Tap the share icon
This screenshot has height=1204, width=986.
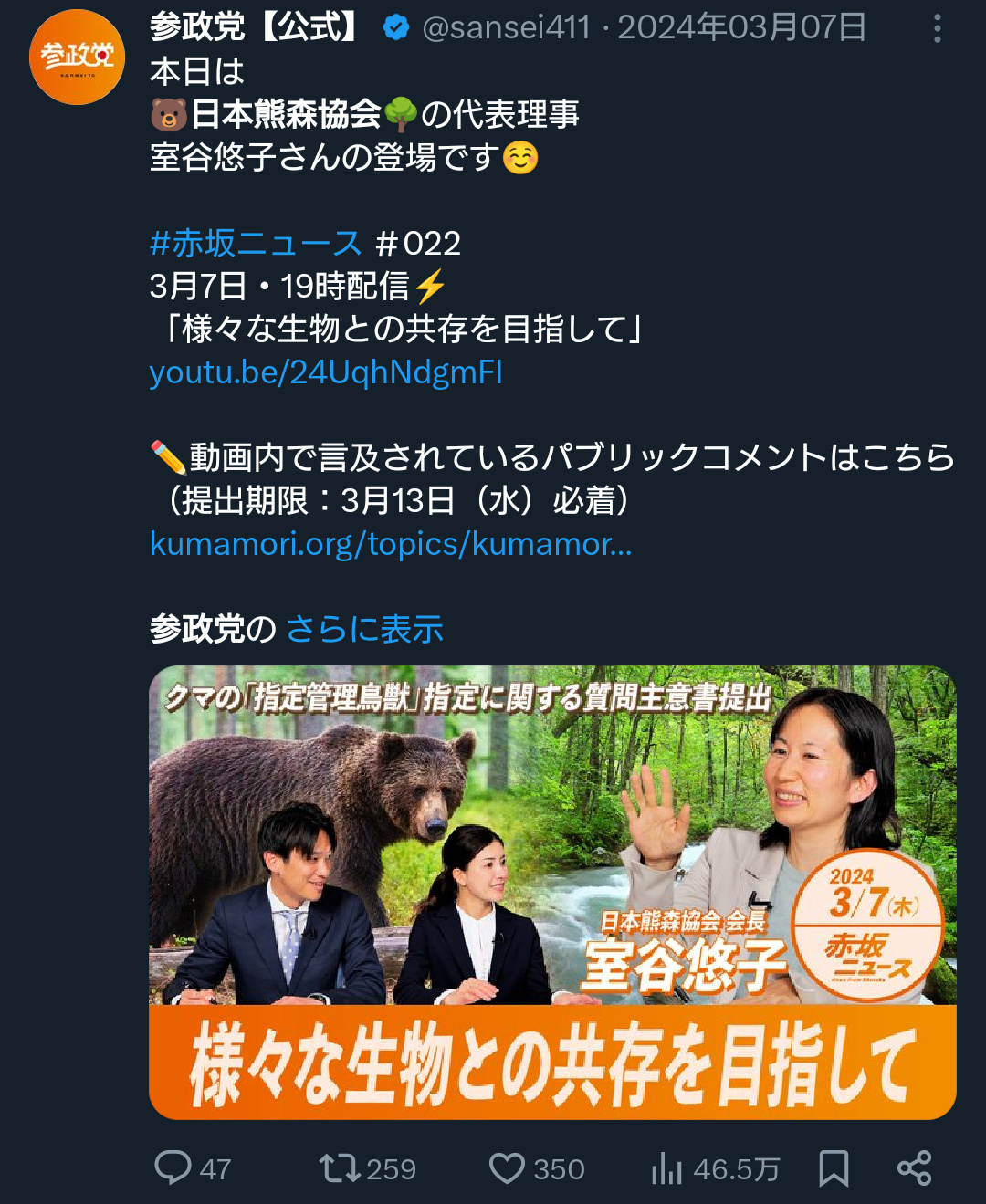pyautogui.click(x=914, y=1168)
